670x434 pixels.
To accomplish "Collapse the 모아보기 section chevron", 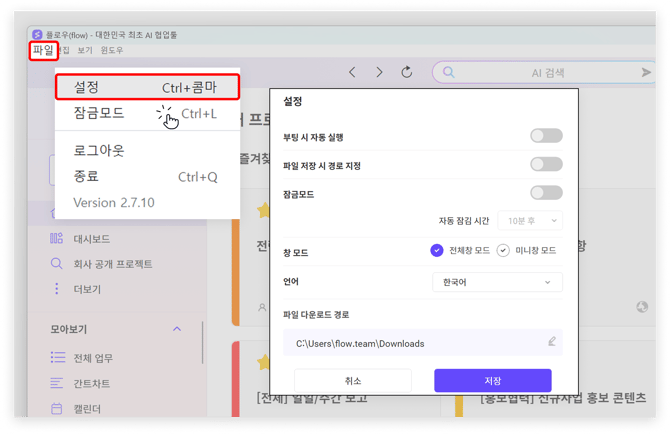I will pyautogui.click(x=177, y=329).
